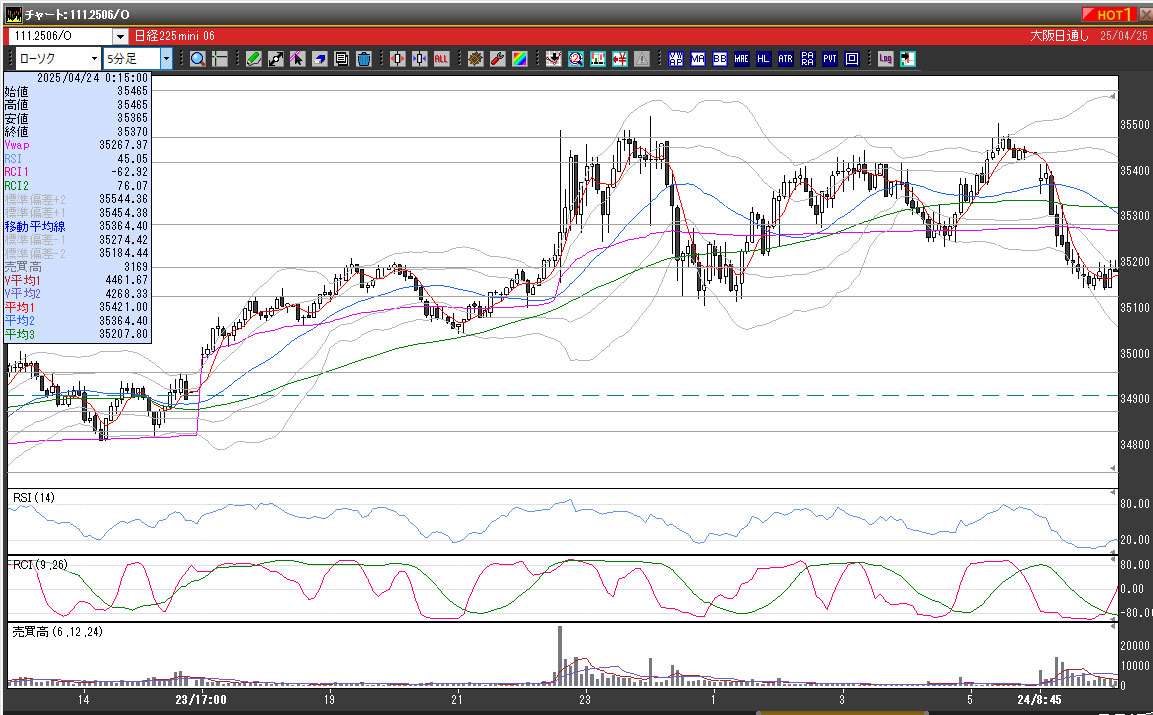Click the grey warning triangle icon
The height and width of the screenshot is (715, 1153).
[642, 59]
